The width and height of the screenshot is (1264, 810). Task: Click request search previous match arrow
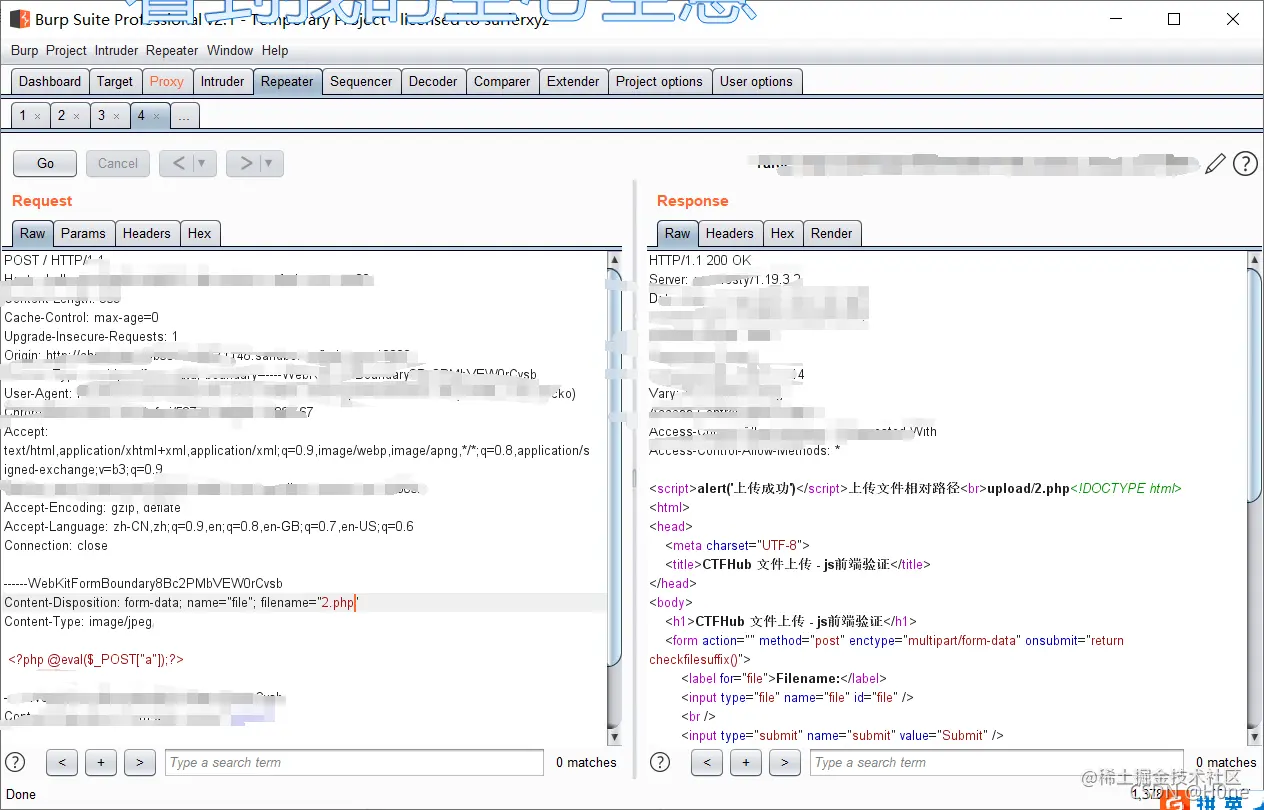pyautogui.click(x=62, y=762)
